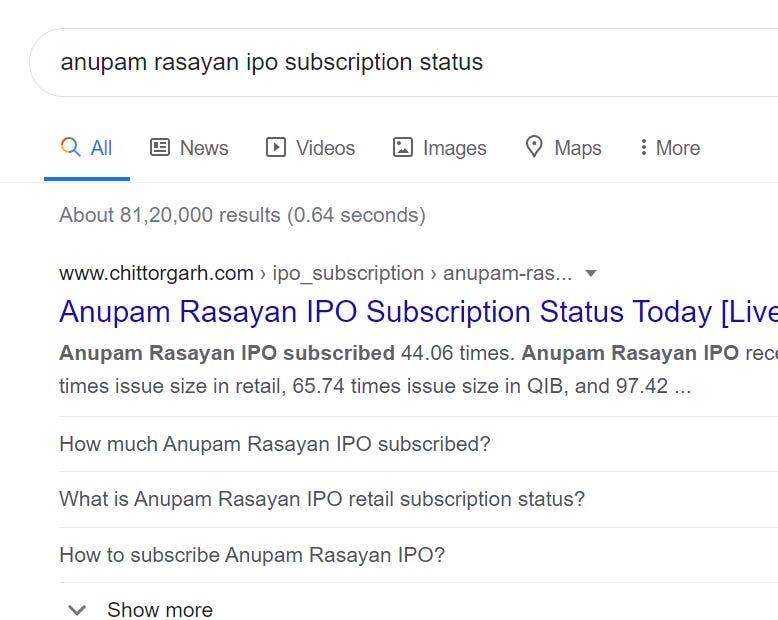Open dropdown arrow beside chittorgarh.com URL
Viewport: 778px width, 620px height.
(590, 273)
